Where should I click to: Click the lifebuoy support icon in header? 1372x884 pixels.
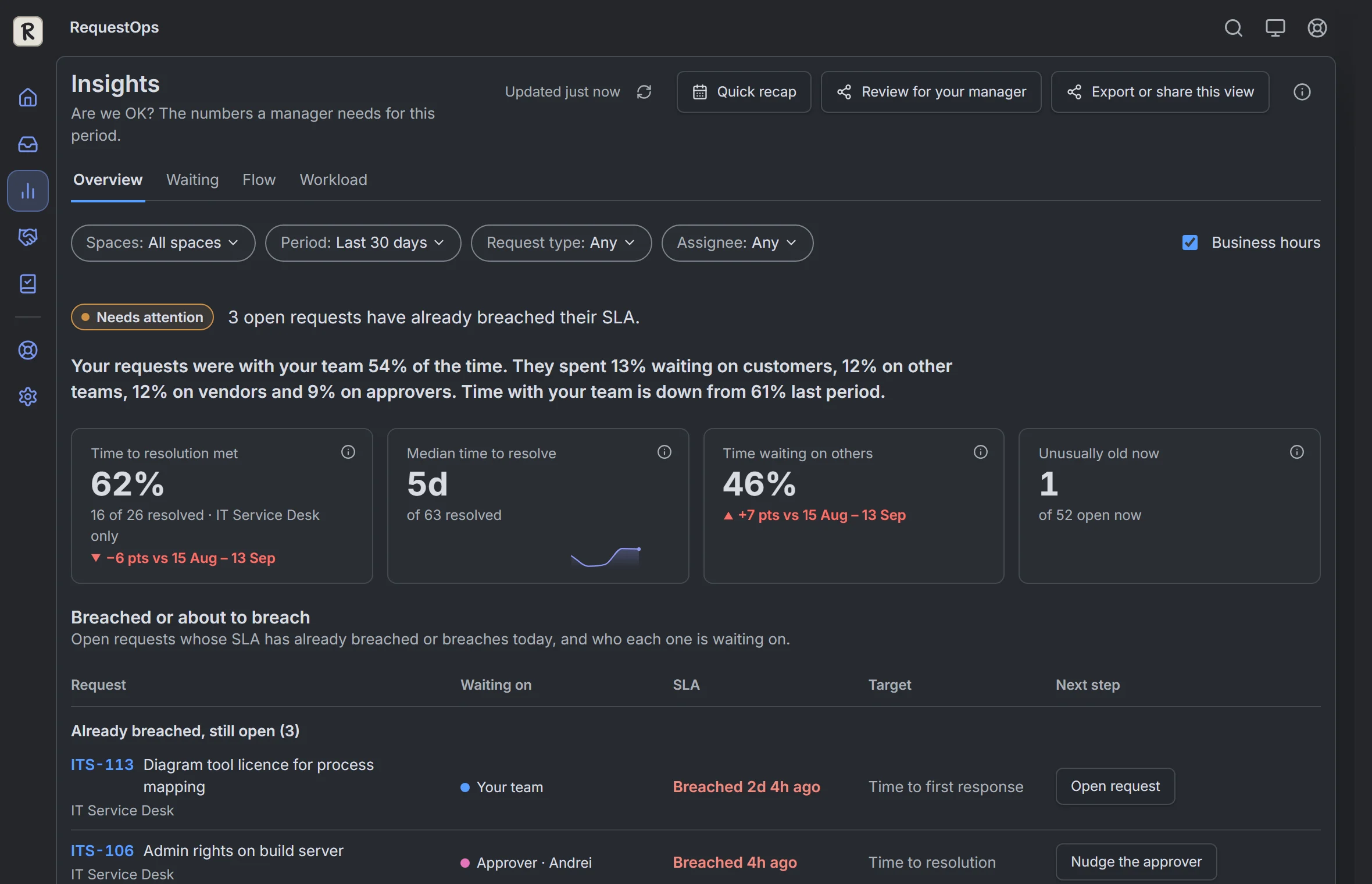(x=1317, y=28)
